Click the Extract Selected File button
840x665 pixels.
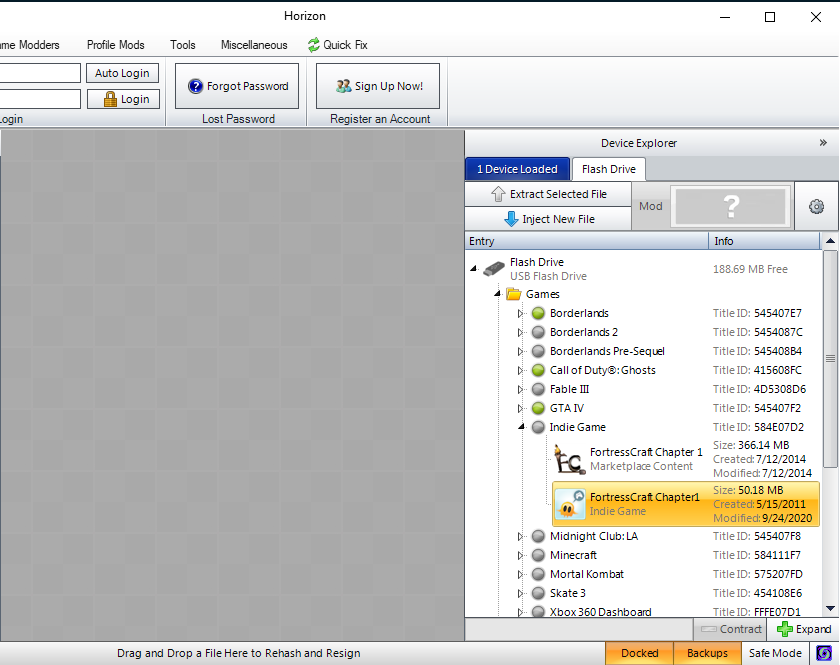point(548,194)
